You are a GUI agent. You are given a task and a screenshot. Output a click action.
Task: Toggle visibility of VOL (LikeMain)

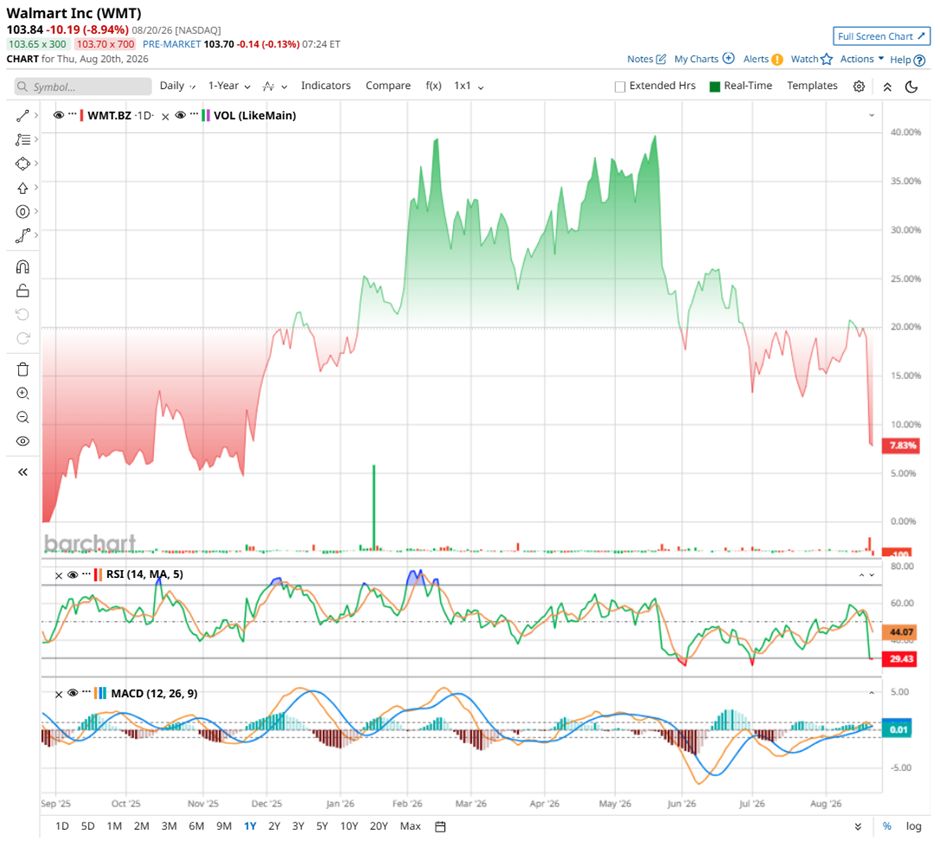(x=180, y=115)
